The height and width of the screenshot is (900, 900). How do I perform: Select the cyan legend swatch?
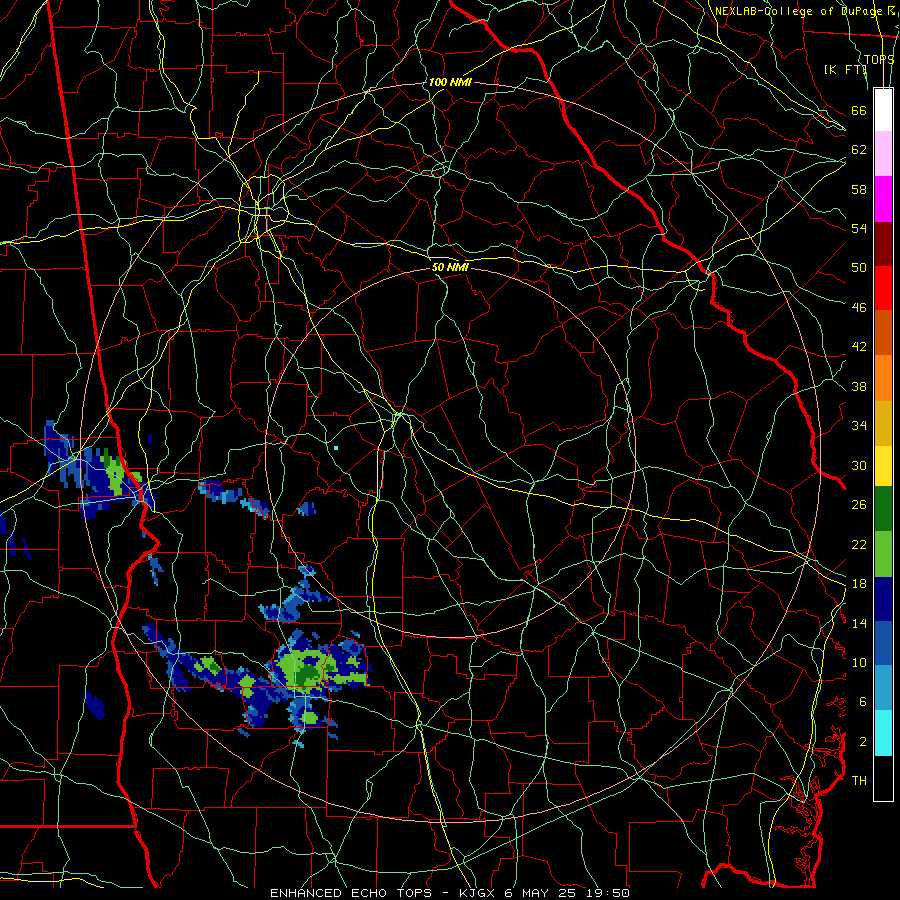(883, 733)
